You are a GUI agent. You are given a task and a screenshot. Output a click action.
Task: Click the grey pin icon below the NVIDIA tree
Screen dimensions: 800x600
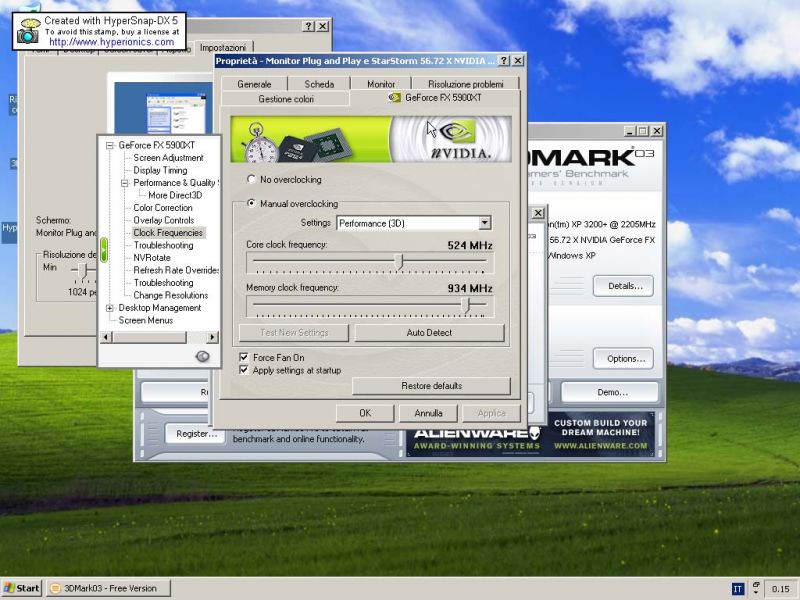(x=203, y=356)
